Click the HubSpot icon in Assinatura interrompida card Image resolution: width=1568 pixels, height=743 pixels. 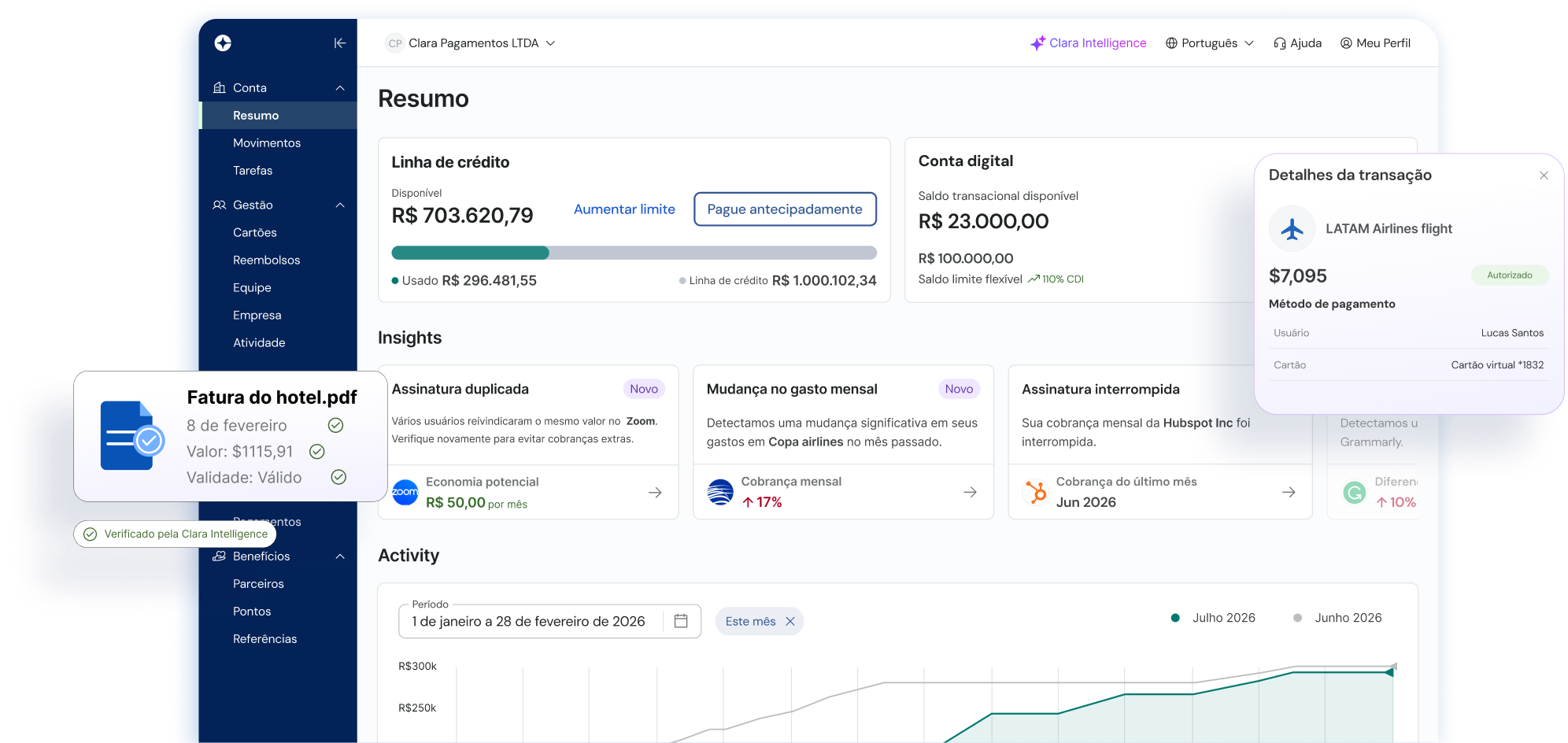(x=1035, y=492)
